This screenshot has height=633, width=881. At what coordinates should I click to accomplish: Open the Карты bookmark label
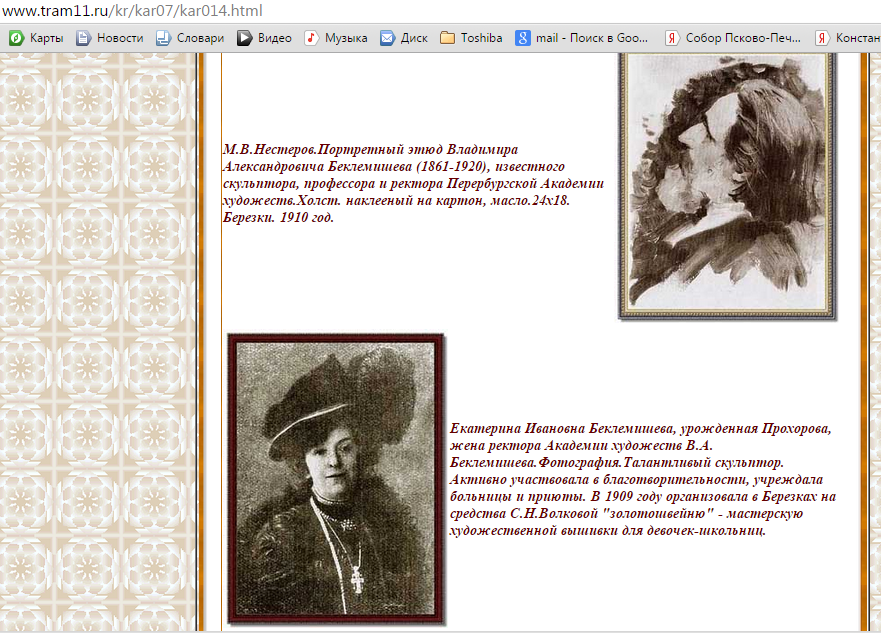47,38
